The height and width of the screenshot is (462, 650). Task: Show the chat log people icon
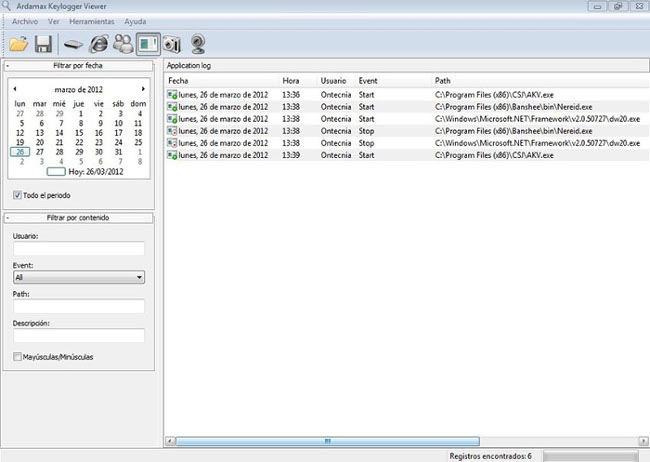[x=123, y=44]
